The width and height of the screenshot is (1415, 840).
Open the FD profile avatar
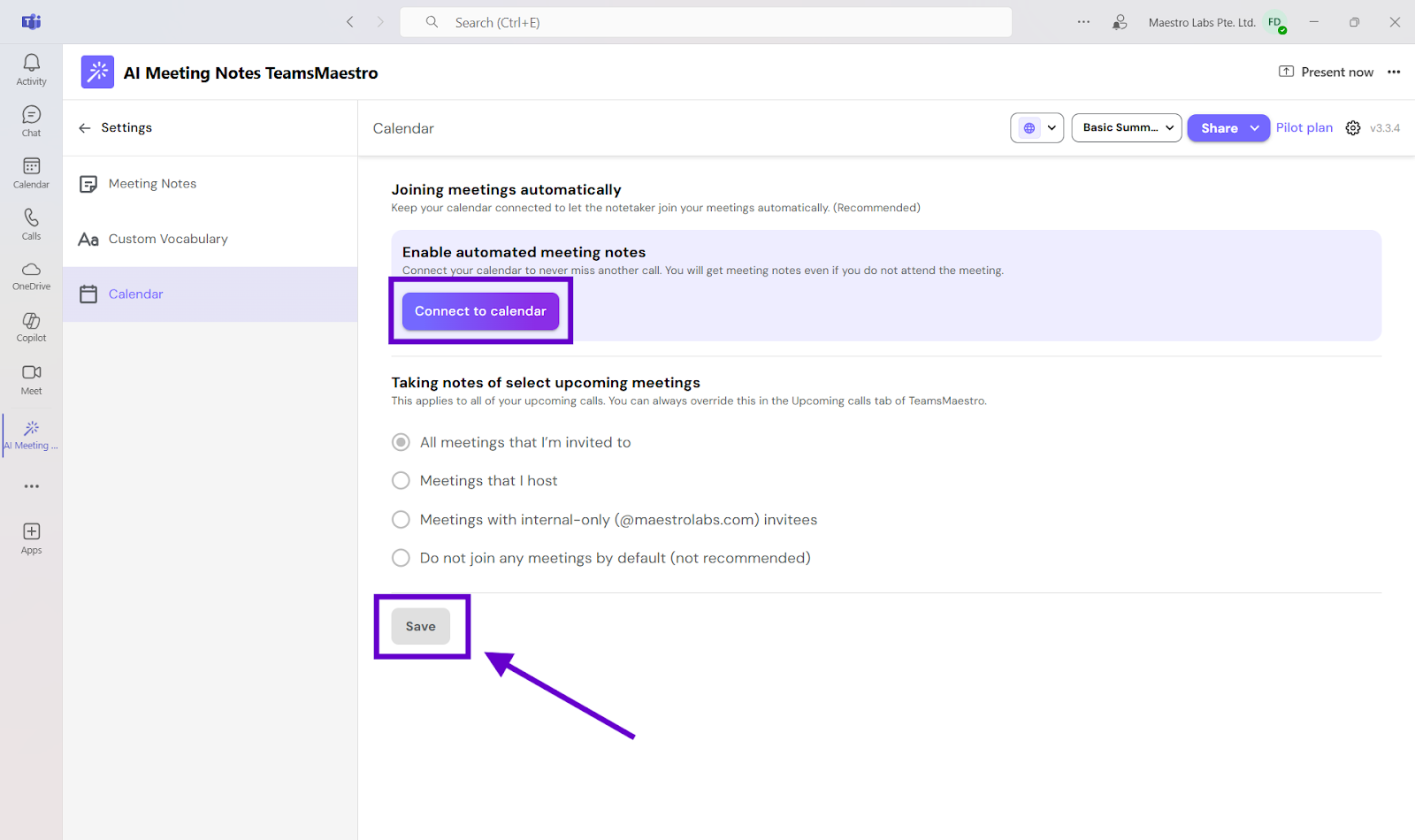[x=1275, y=22]
